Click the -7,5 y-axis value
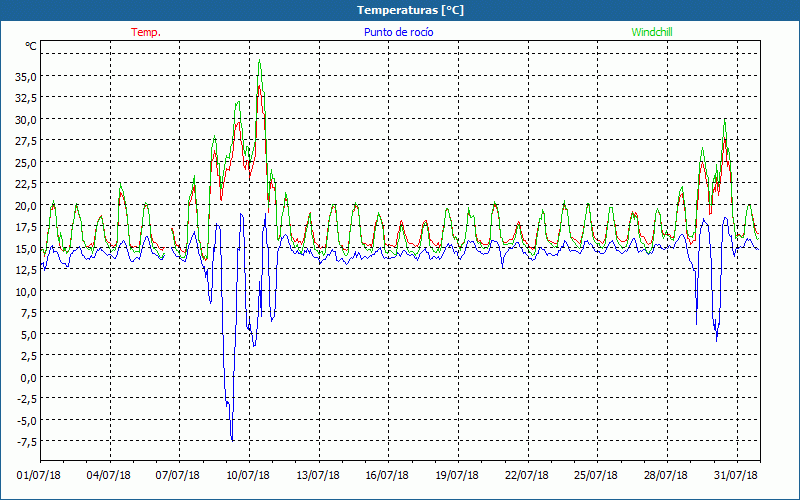The height and width of the screenshot is (500, 800). 26,442
